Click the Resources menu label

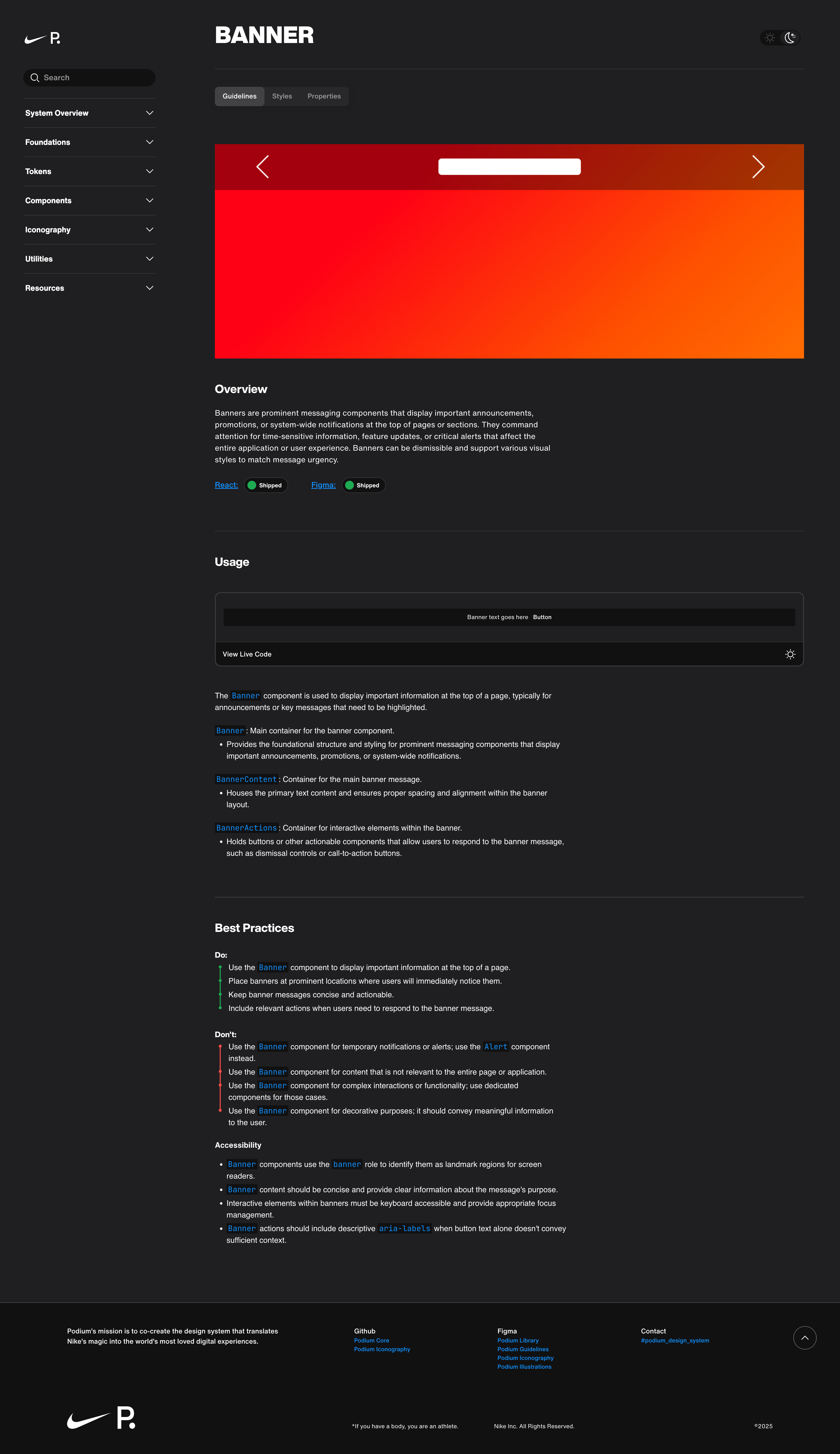pyautogui.click(x=44, y=288)
